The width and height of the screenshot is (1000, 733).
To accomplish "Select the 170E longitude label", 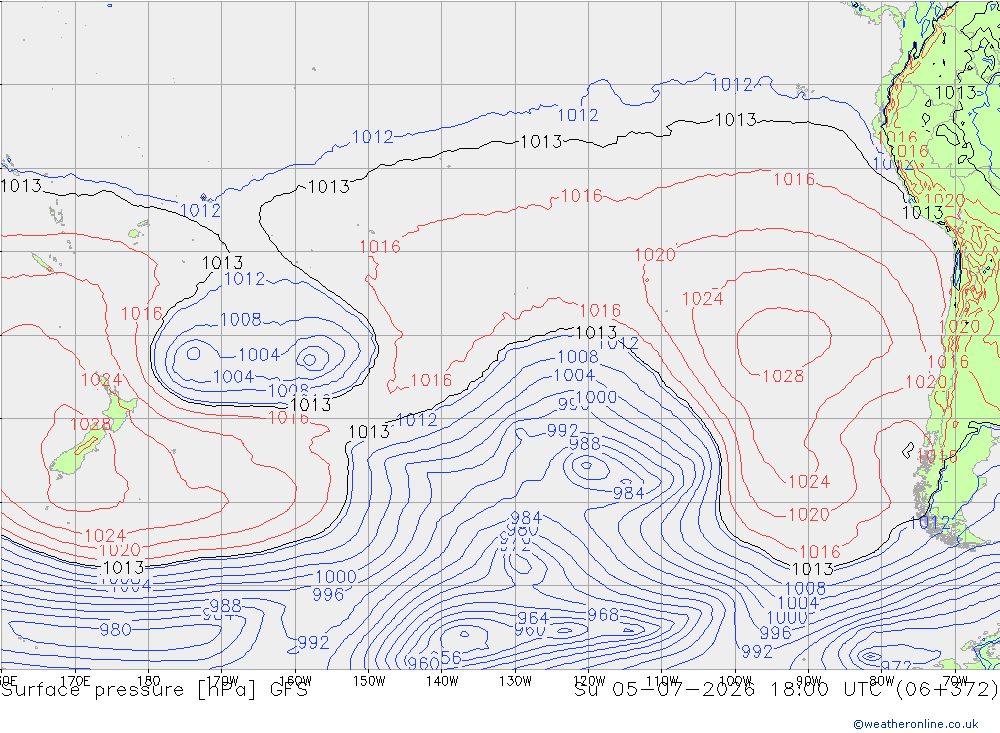I will [75, 681].
